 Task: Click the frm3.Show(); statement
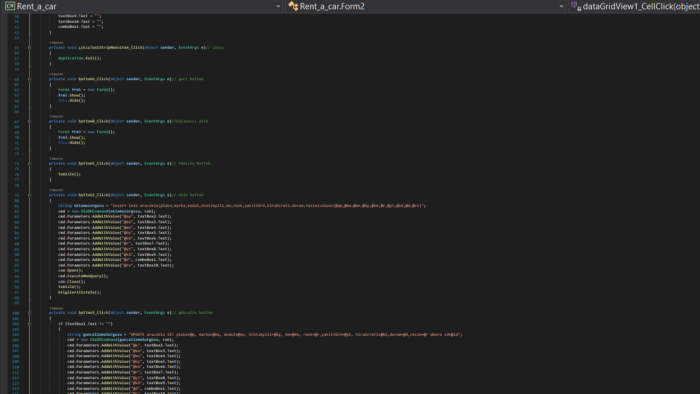(71, 137)
